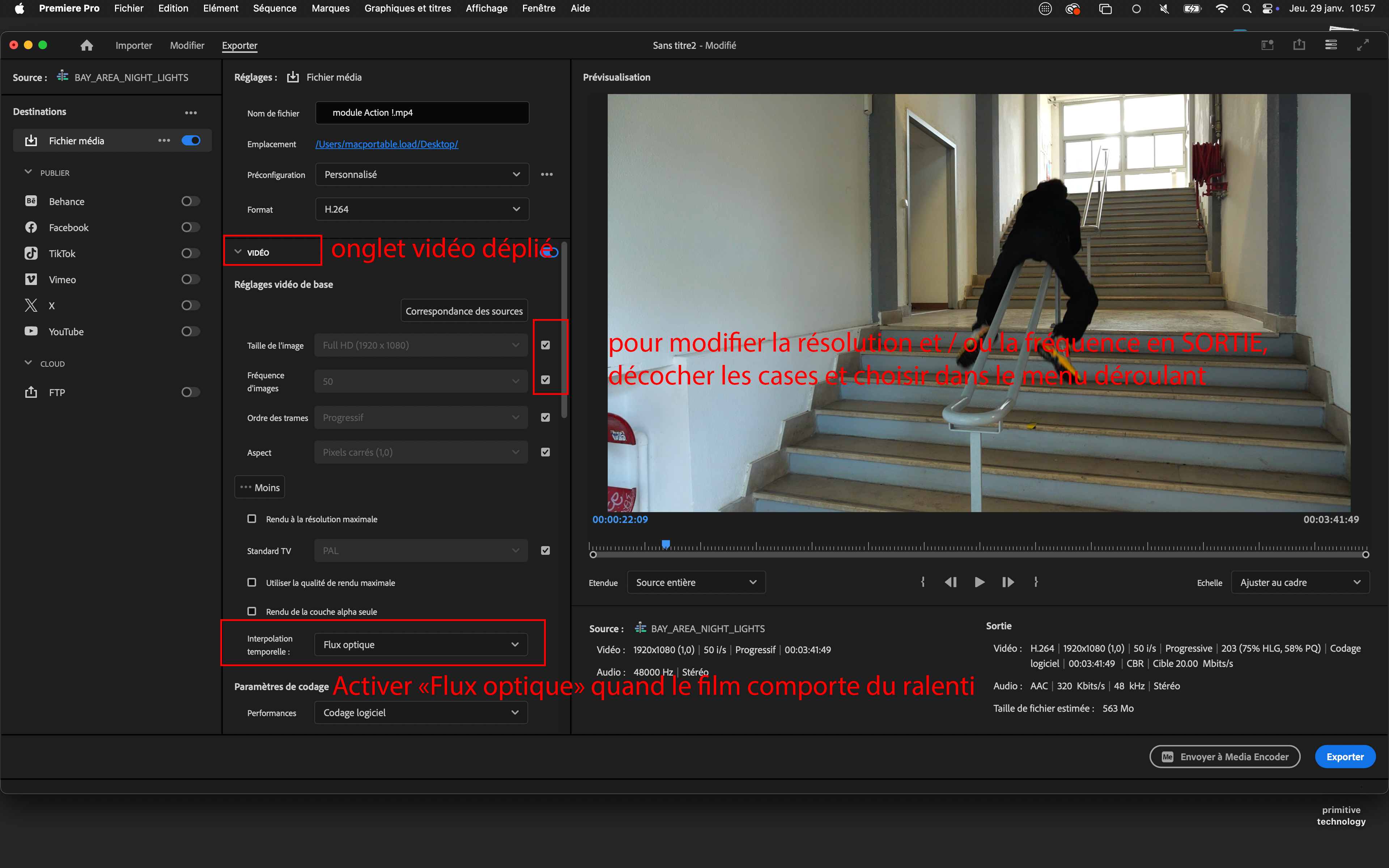The height and width of the screenshot is (868, 1389).
Task: Check Utiliser la qualité de rendu maximale
Action: coord(252,582)
